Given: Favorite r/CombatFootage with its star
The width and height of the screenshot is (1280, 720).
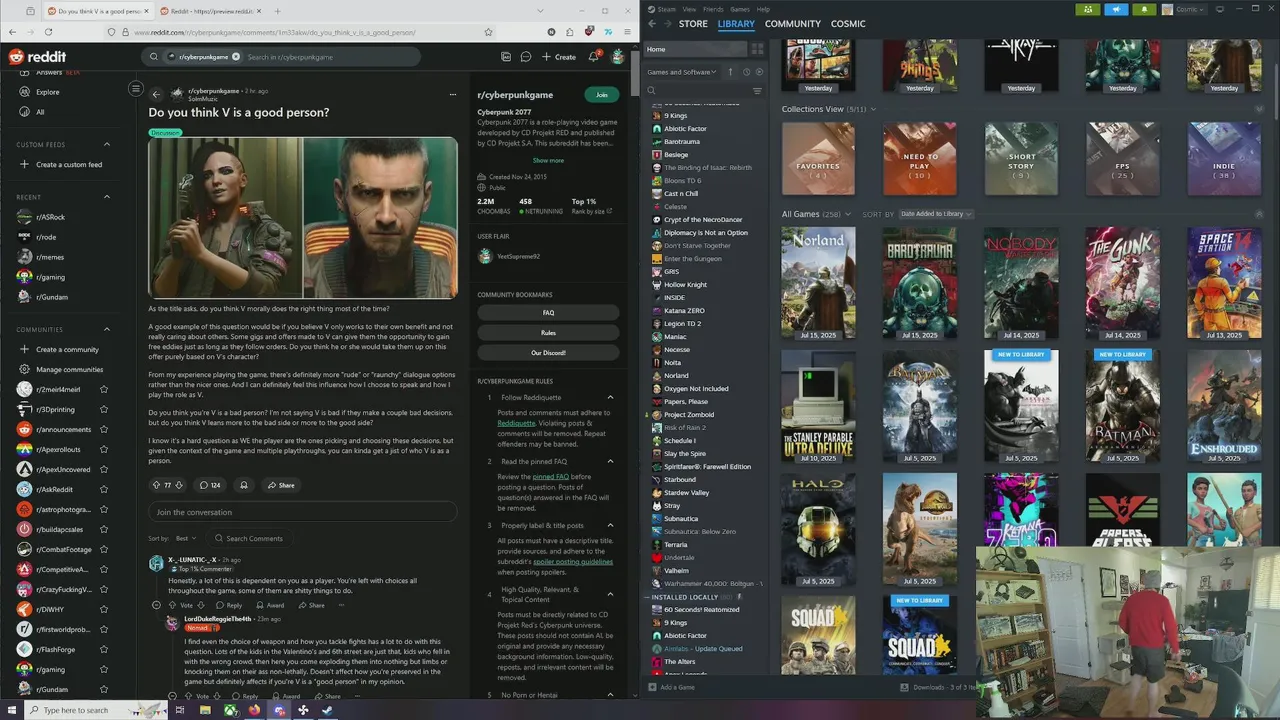Looking at the screenshot, I should (x=103, y=549).
